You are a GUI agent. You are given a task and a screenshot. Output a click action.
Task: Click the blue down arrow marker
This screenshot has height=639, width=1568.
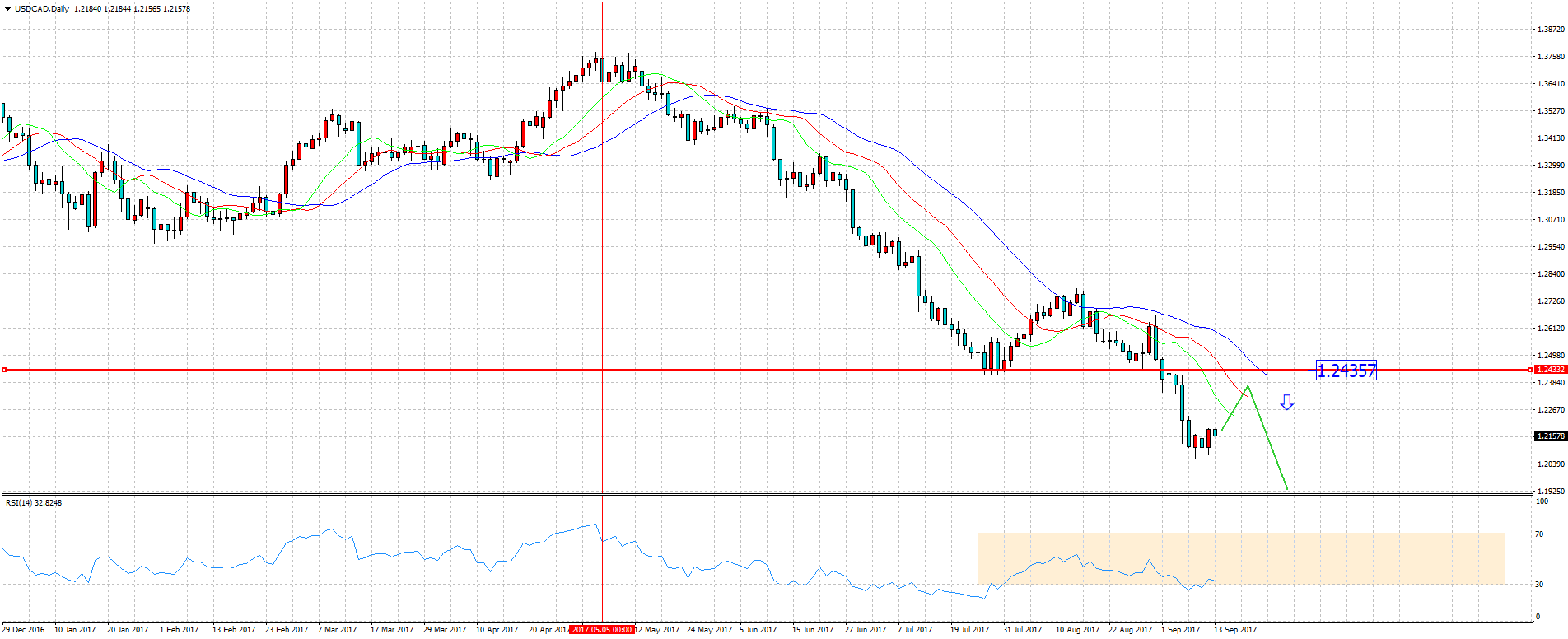click(1286, 403)
